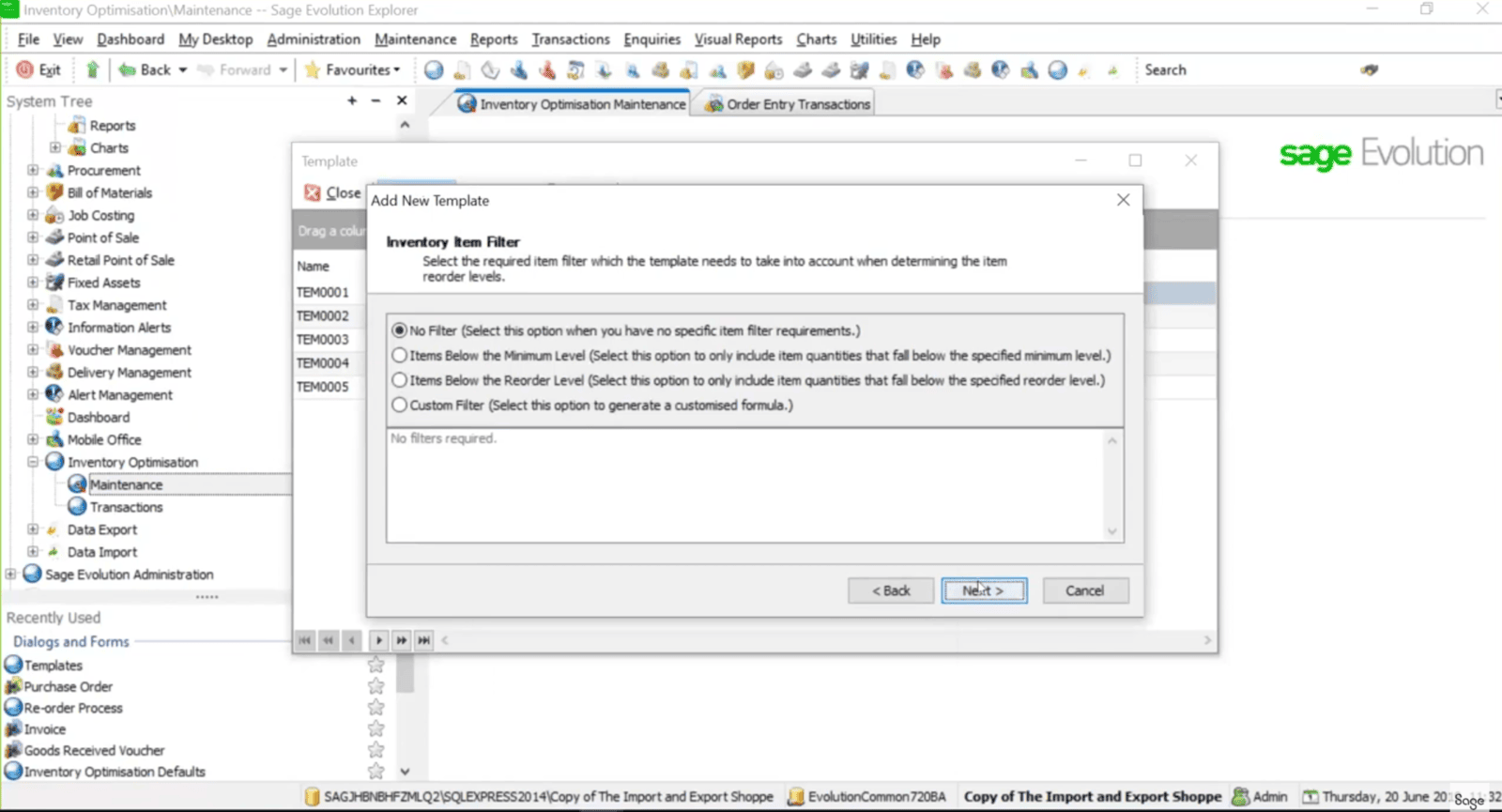This screenshot has height=812, width=1502.
Task: Click the Voucher Management module icon
Action: coord(54,349)
